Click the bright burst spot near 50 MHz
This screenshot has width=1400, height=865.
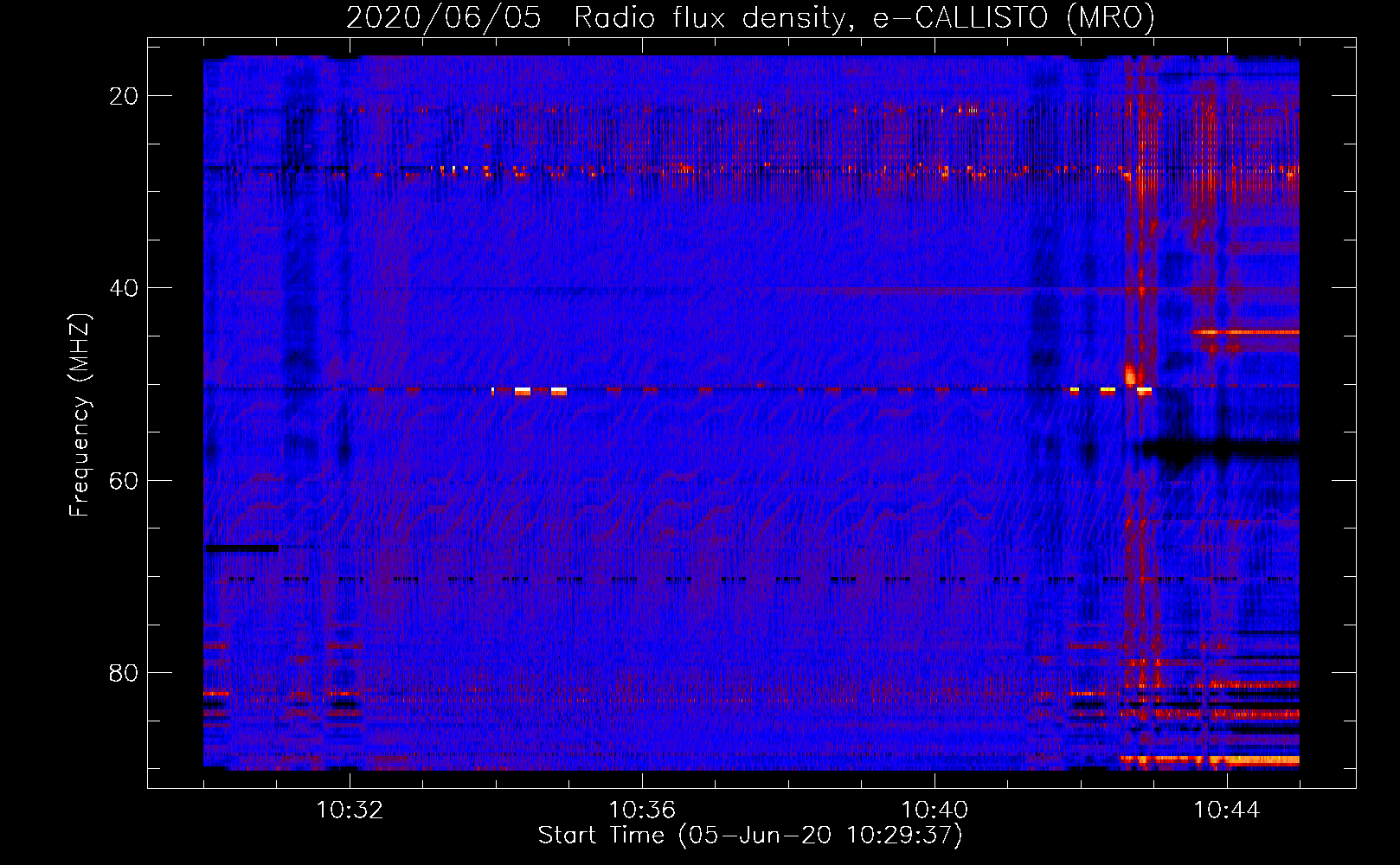click(x=1131, y=375)
